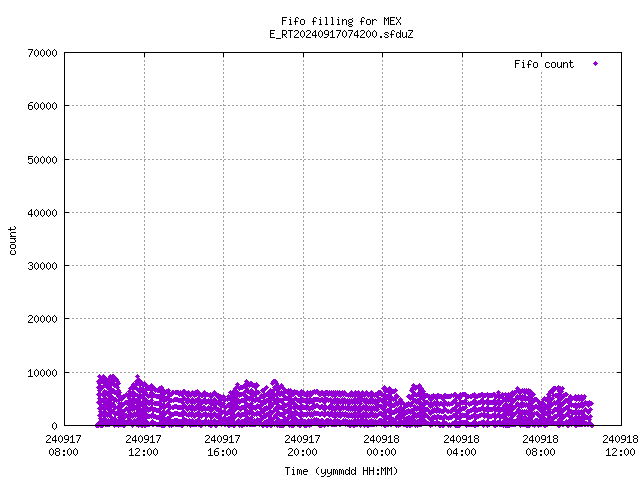Click the x-axis tick 240918 04:00

coord(462,445)
